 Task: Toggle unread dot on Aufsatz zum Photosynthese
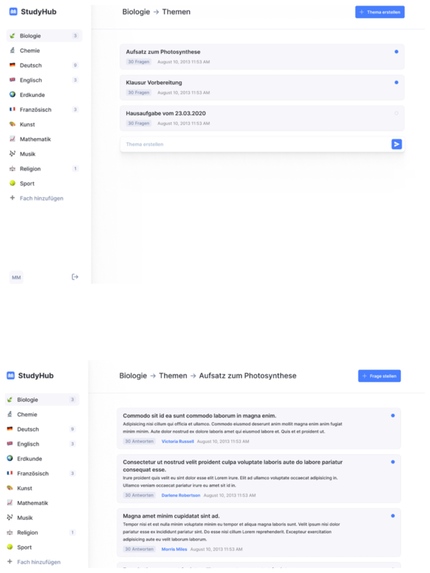[x=396, y=52]
